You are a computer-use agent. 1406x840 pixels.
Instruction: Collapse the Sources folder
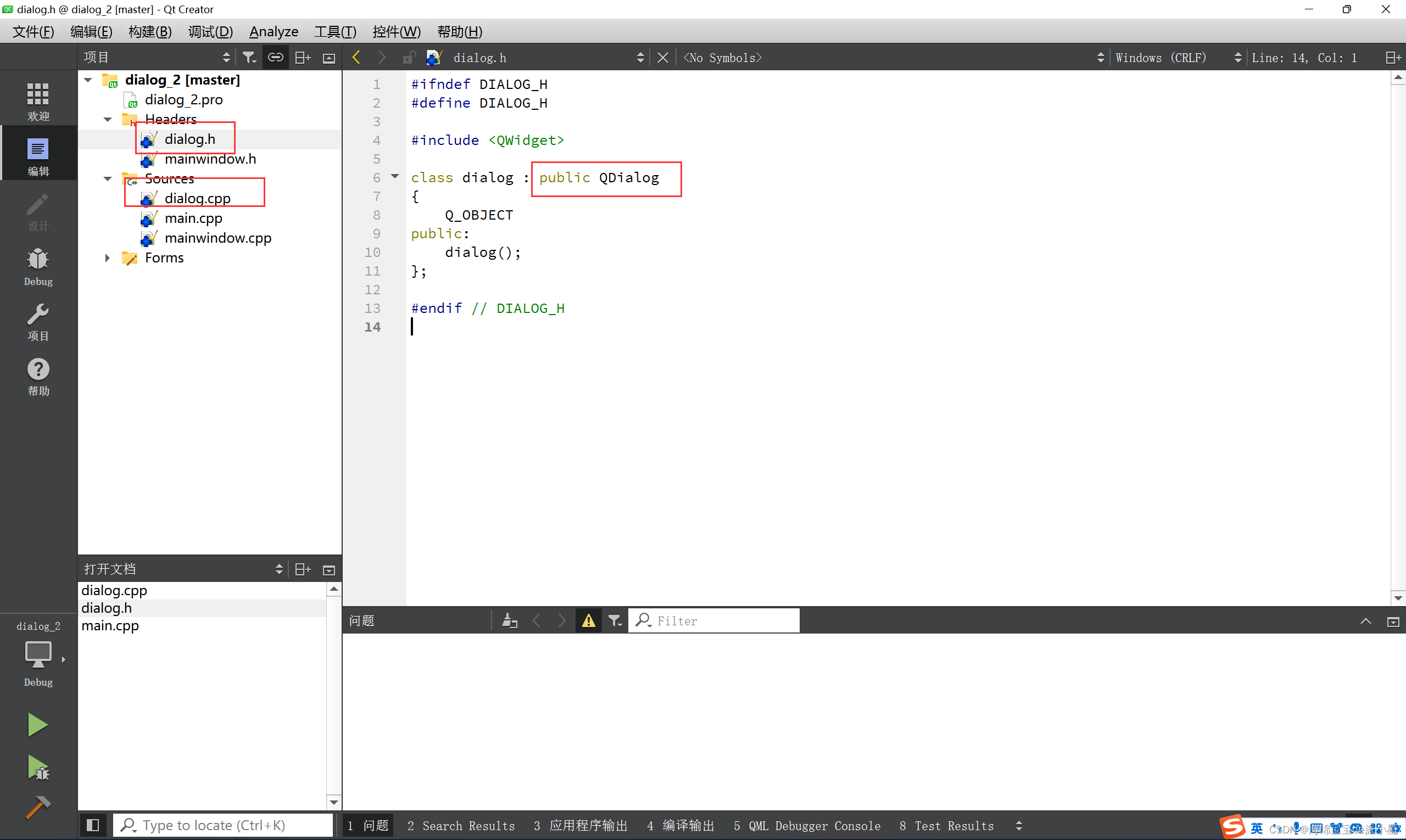pyautogui.click(x=108, y=179)
